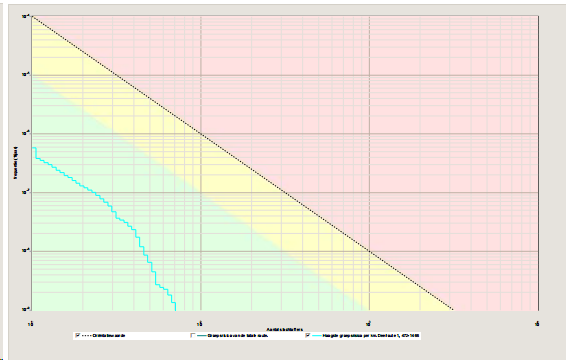Enable the unchecked teal line legend checkbox
The width and height of the screenshot is (566, 360).
coord(193,335)
